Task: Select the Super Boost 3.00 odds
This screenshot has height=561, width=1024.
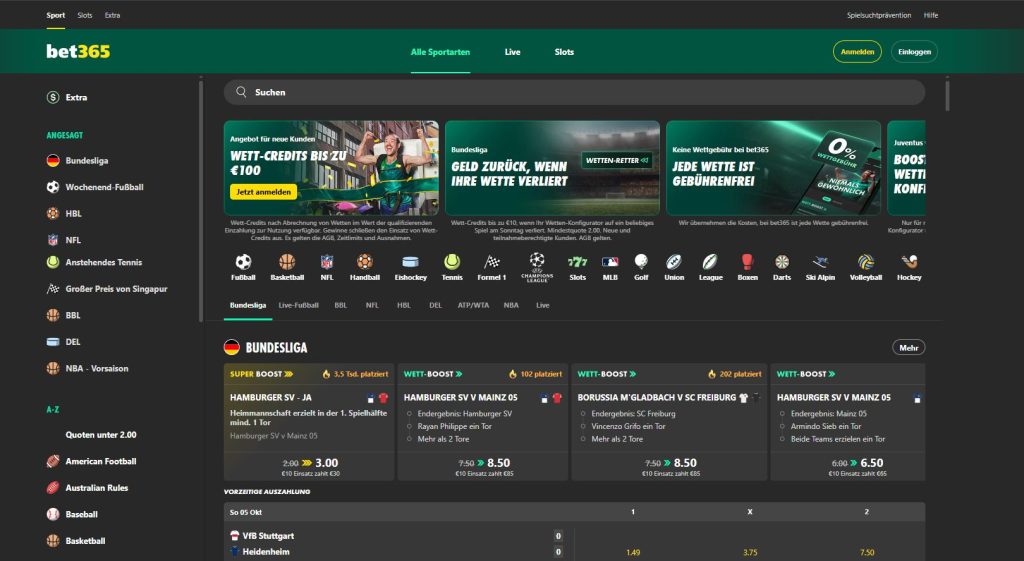Action: [x=310, y=466]
